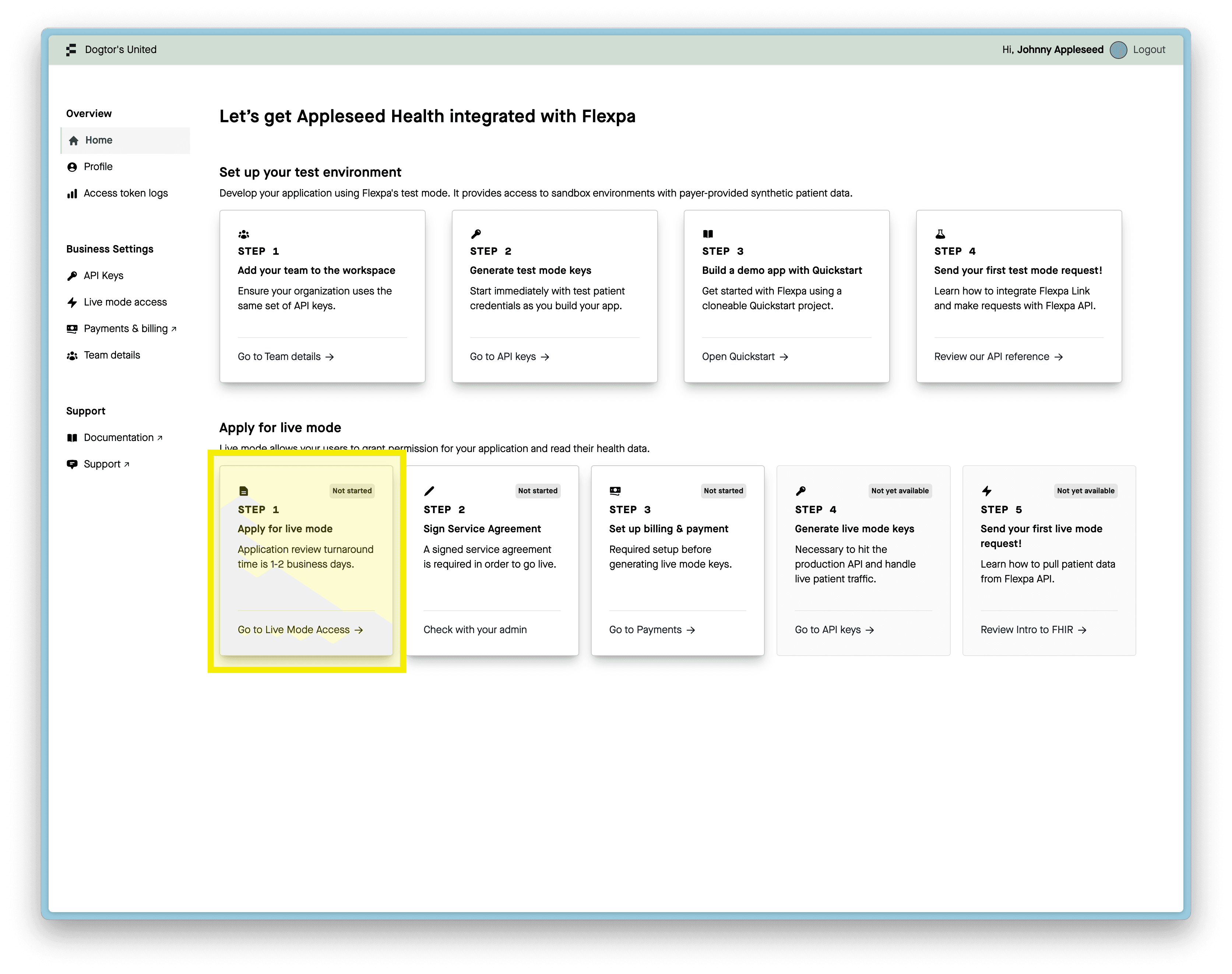
Task: Open Live mode access from sidebar
Action: coord(125,302)
